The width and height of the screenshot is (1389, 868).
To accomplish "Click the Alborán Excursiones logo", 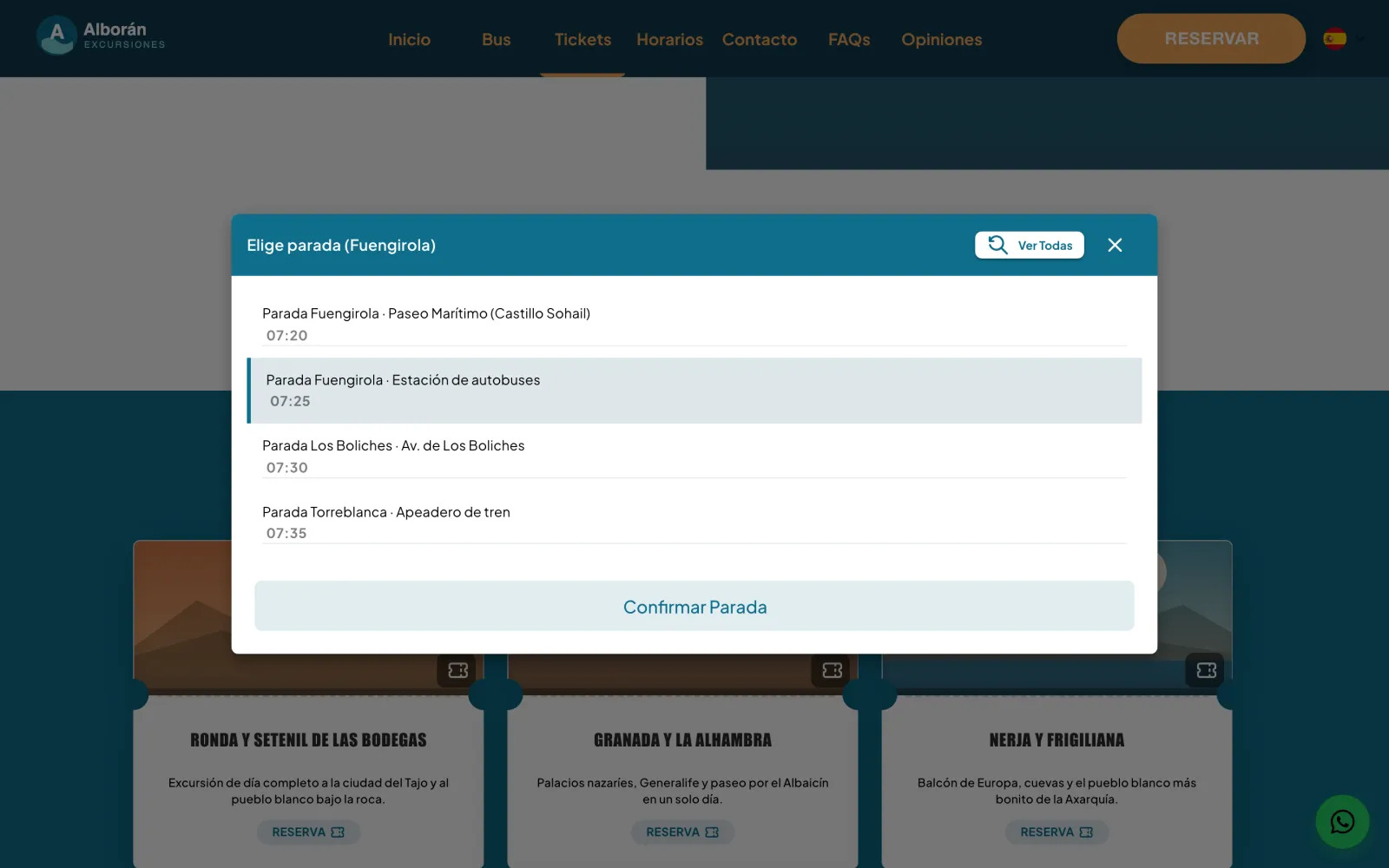I will tap(101, 36).
